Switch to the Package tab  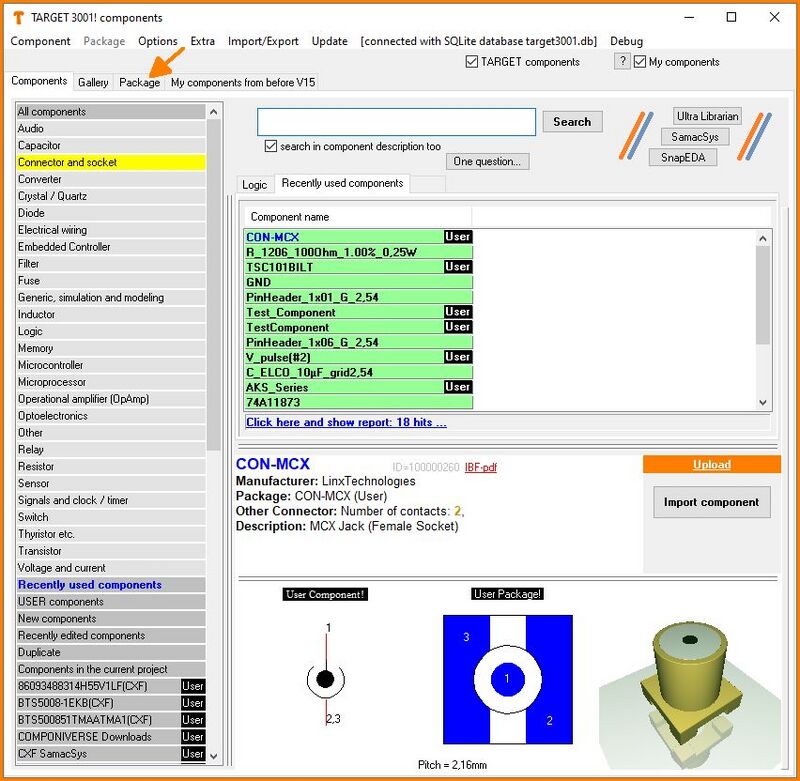click(x=139, y=82)
